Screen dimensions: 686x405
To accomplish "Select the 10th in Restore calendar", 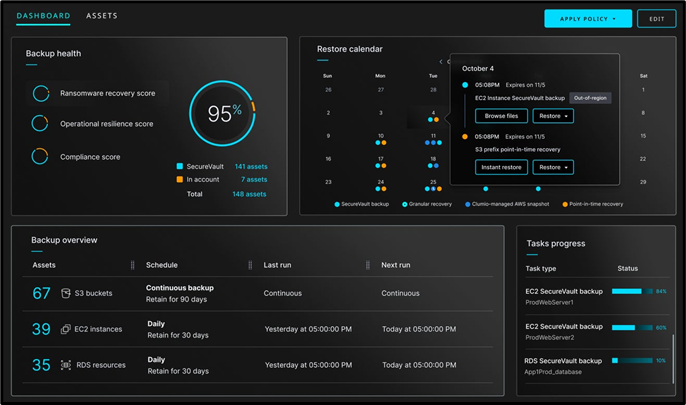I will click(381, 139).
